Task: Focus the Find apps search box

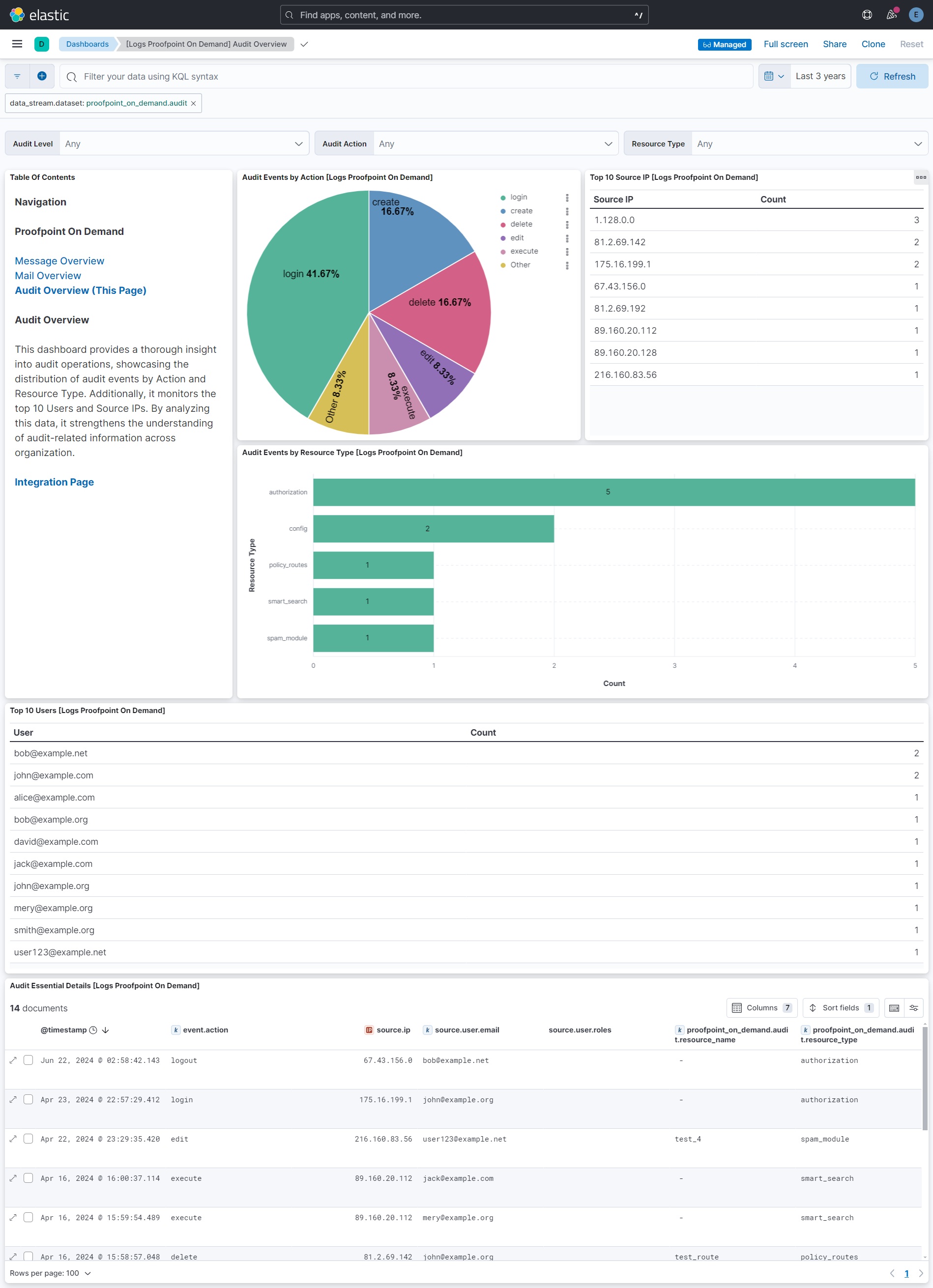Action: pyautogui.click(x=464, y=15)
